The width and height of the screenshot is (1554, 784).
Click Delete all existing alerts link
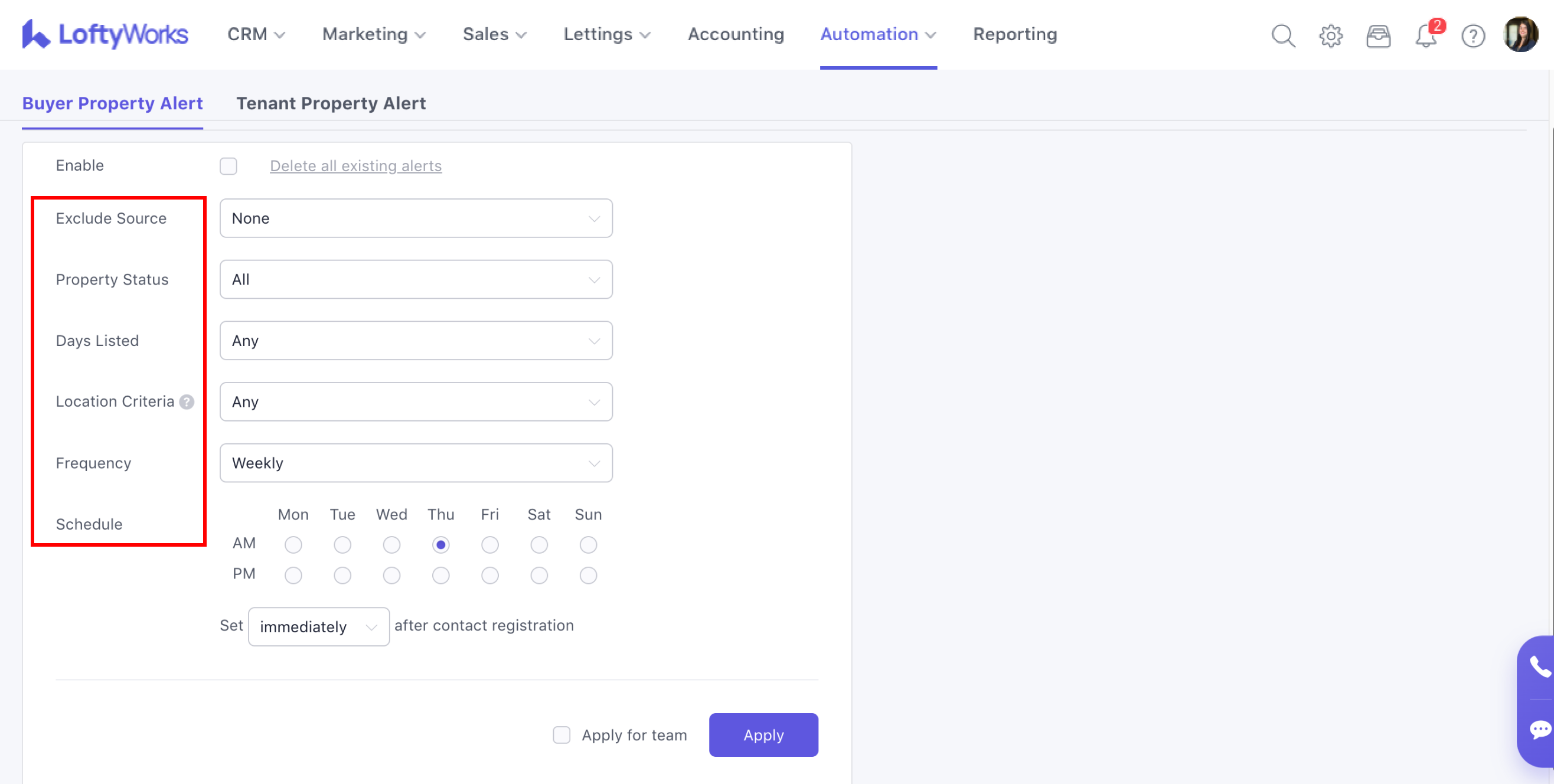point(355,166)
